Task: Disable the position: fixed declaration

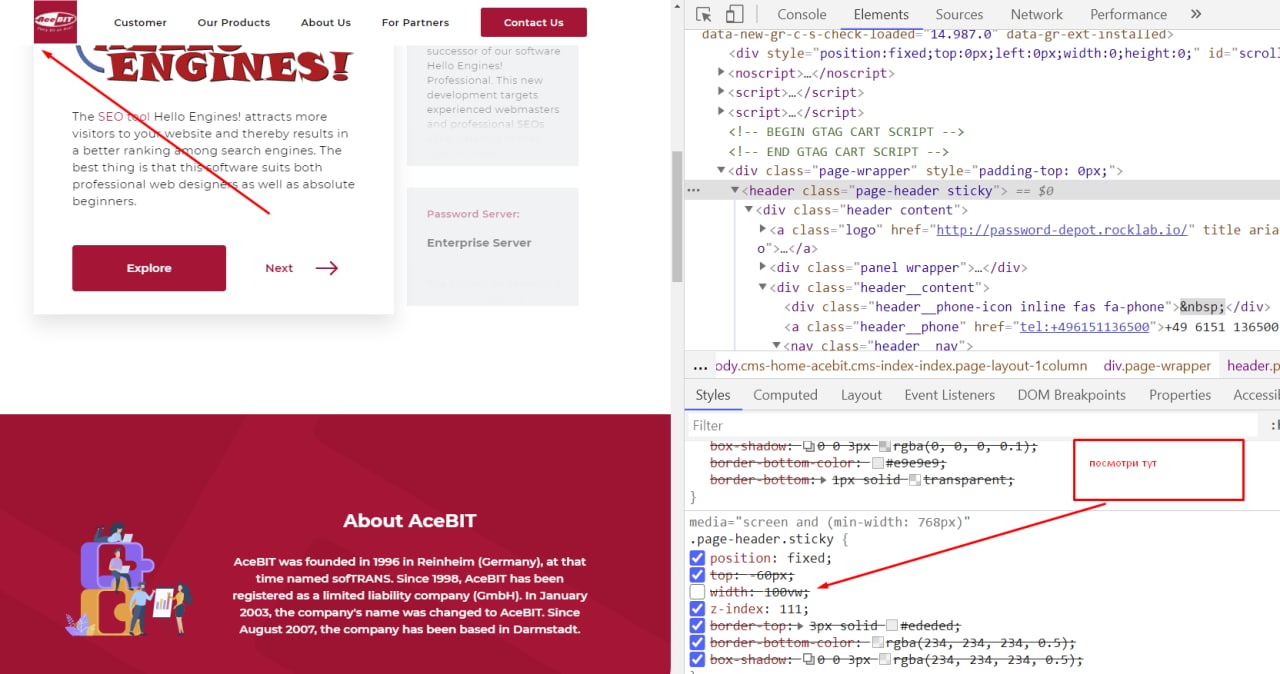Action: pyautogui.click(x=697, y=558)
